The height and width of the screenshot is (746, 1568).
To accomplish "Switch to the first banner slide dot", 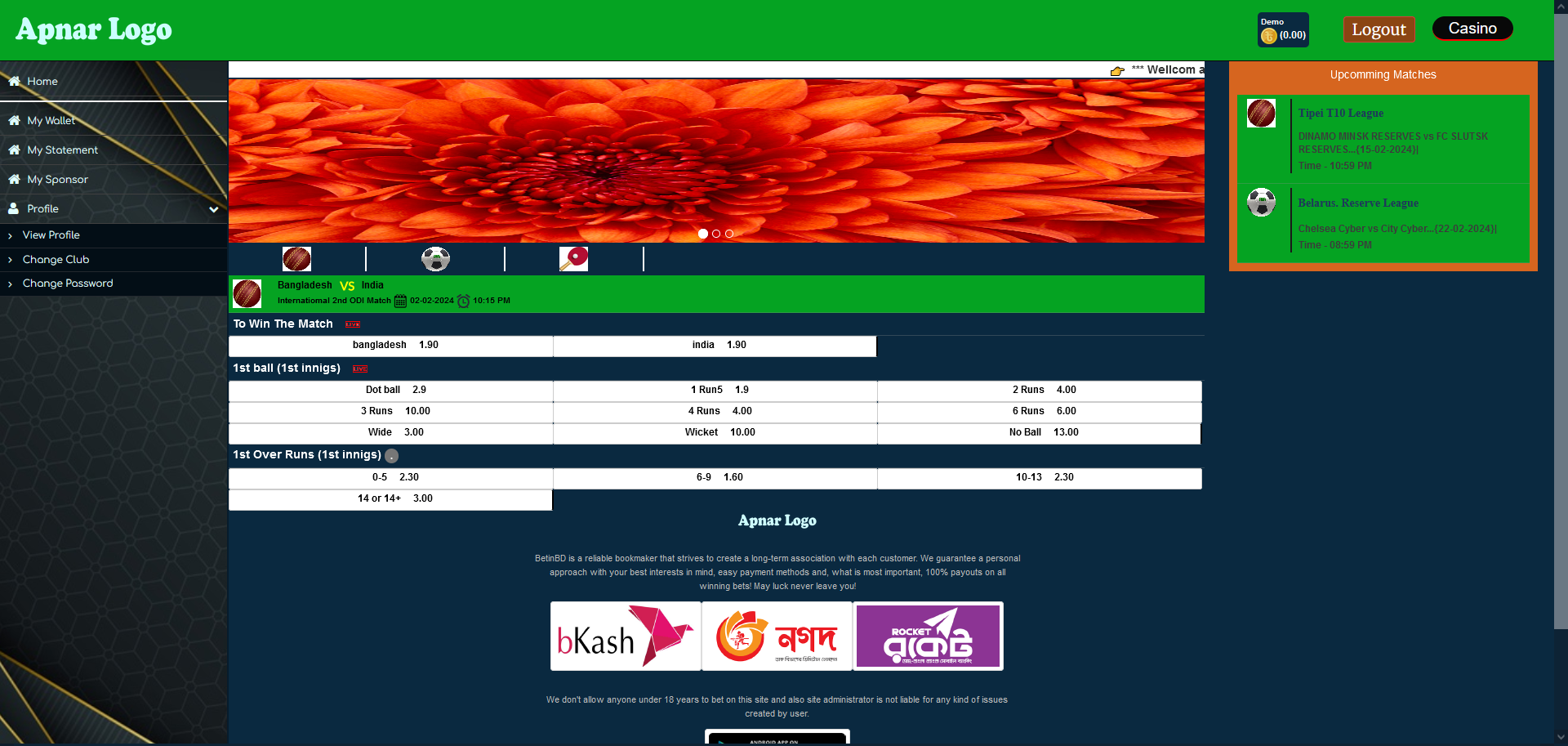I will (x=703, y=234).
